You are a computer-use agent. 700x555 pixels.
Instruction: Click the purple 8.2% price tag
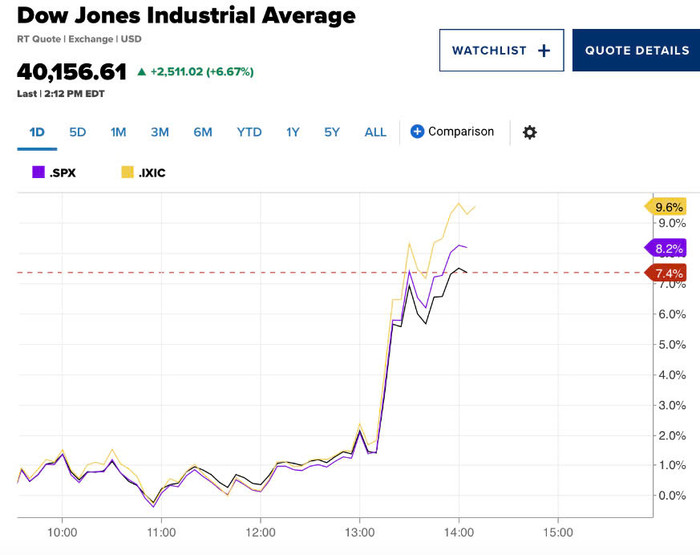coord(666,248)
